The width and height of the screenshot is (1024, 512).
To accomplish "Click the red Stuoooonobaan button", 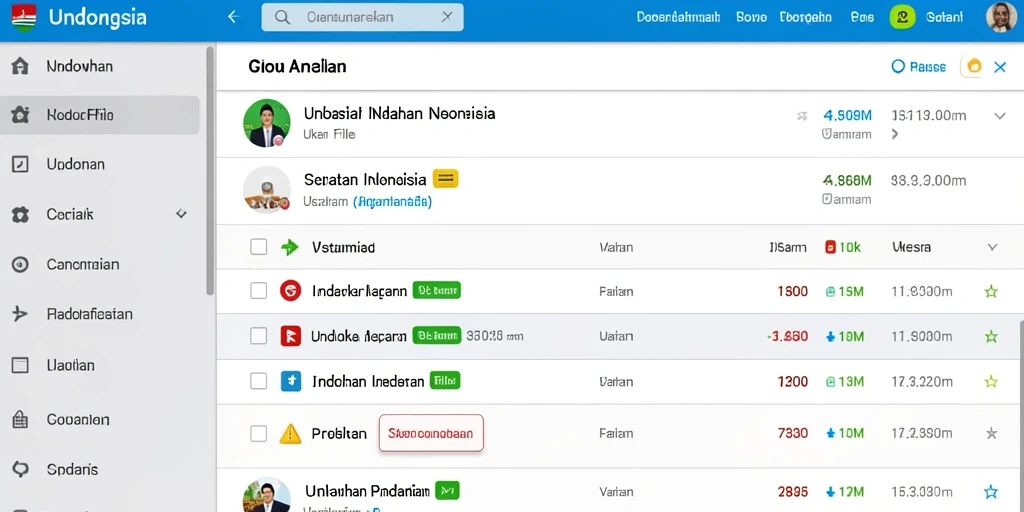I will (431, 433).
